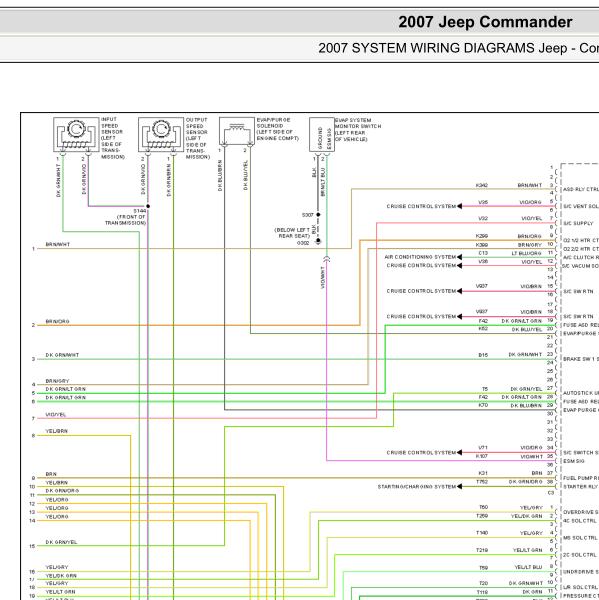The width and height of the screenshot is (599, 600).
Task: Click the 'S/C VENT SOL' pin label
Action: point(581,206)
